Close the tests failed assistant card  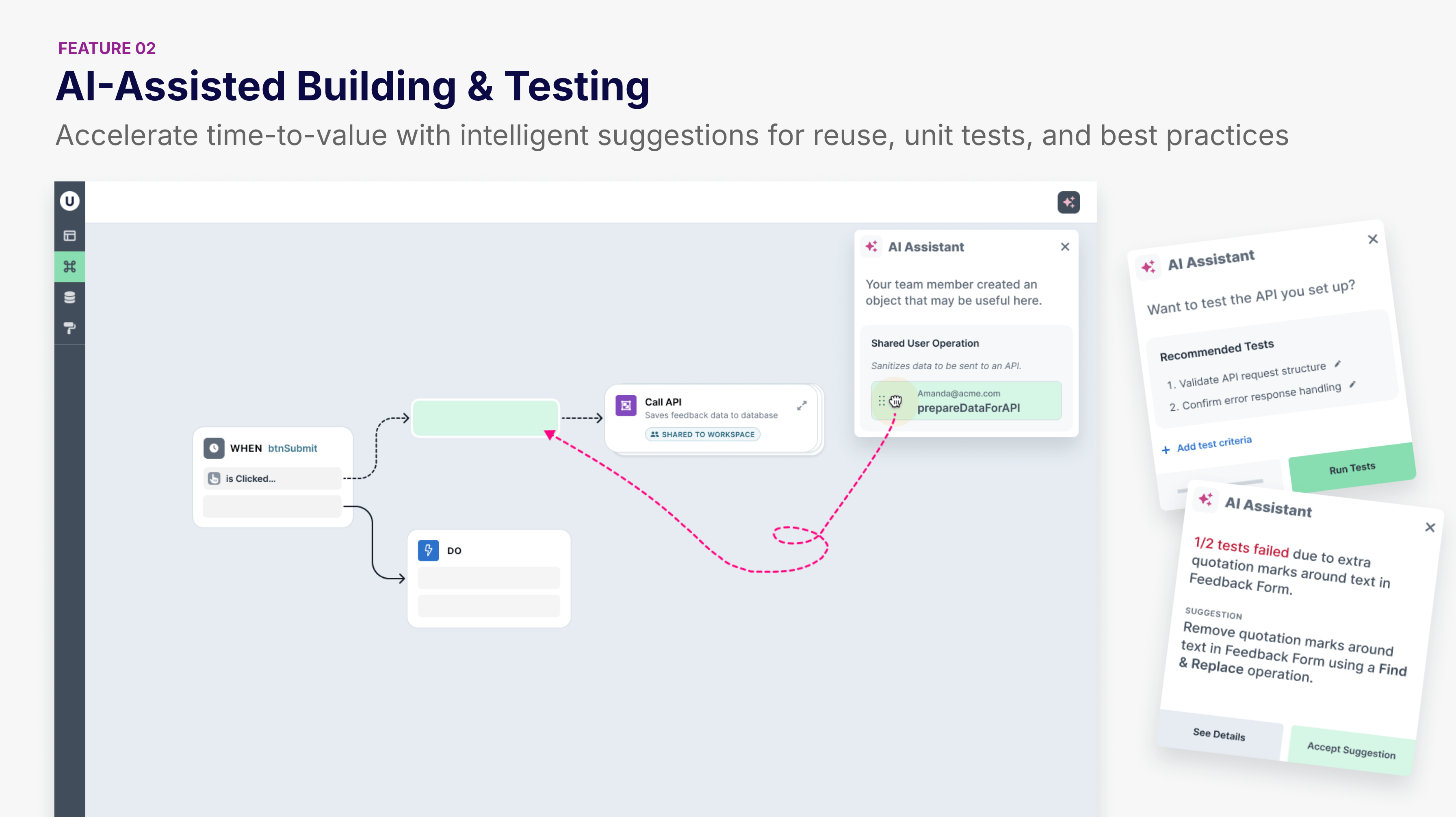coord(1430,527)
